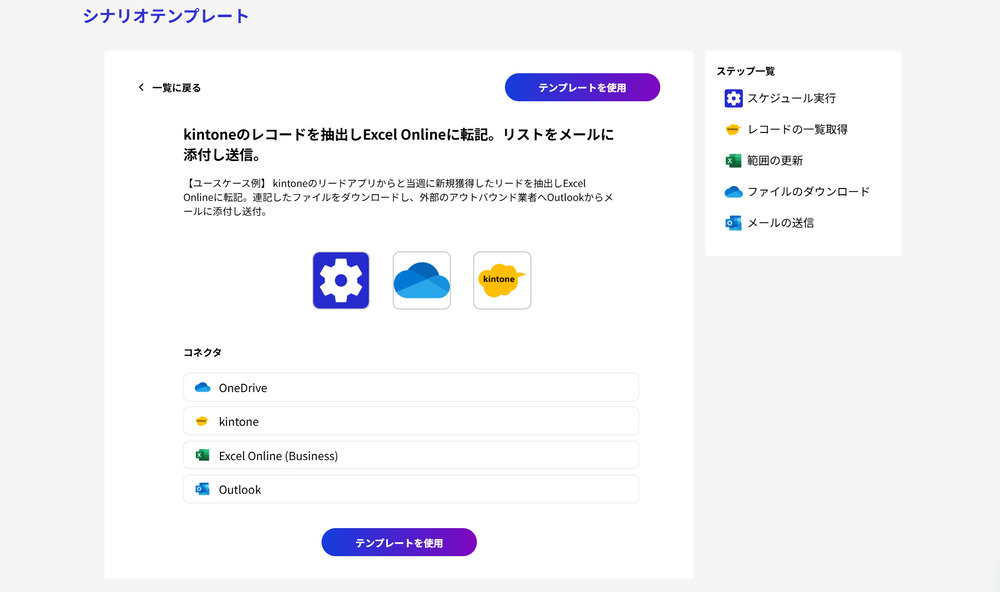Select the OneDrive connector row
This screenshot has height=592, width=1000.
tap(410, 387)
